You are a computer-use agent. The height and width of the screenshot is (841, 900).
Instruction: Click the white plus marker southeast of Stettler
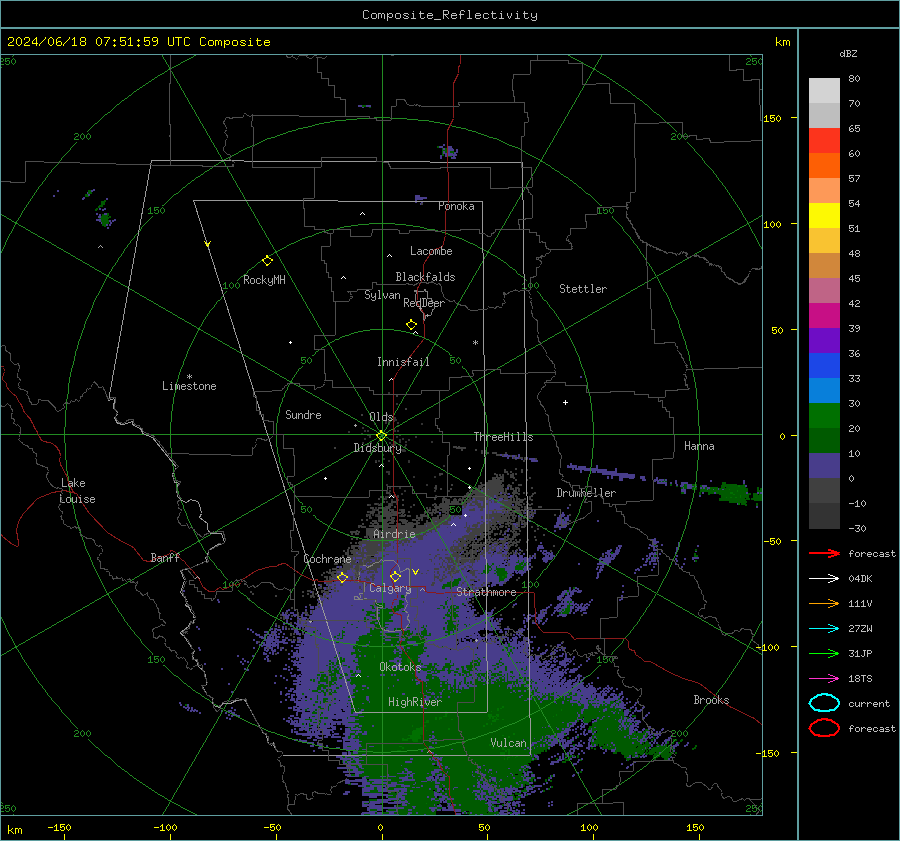565,402
